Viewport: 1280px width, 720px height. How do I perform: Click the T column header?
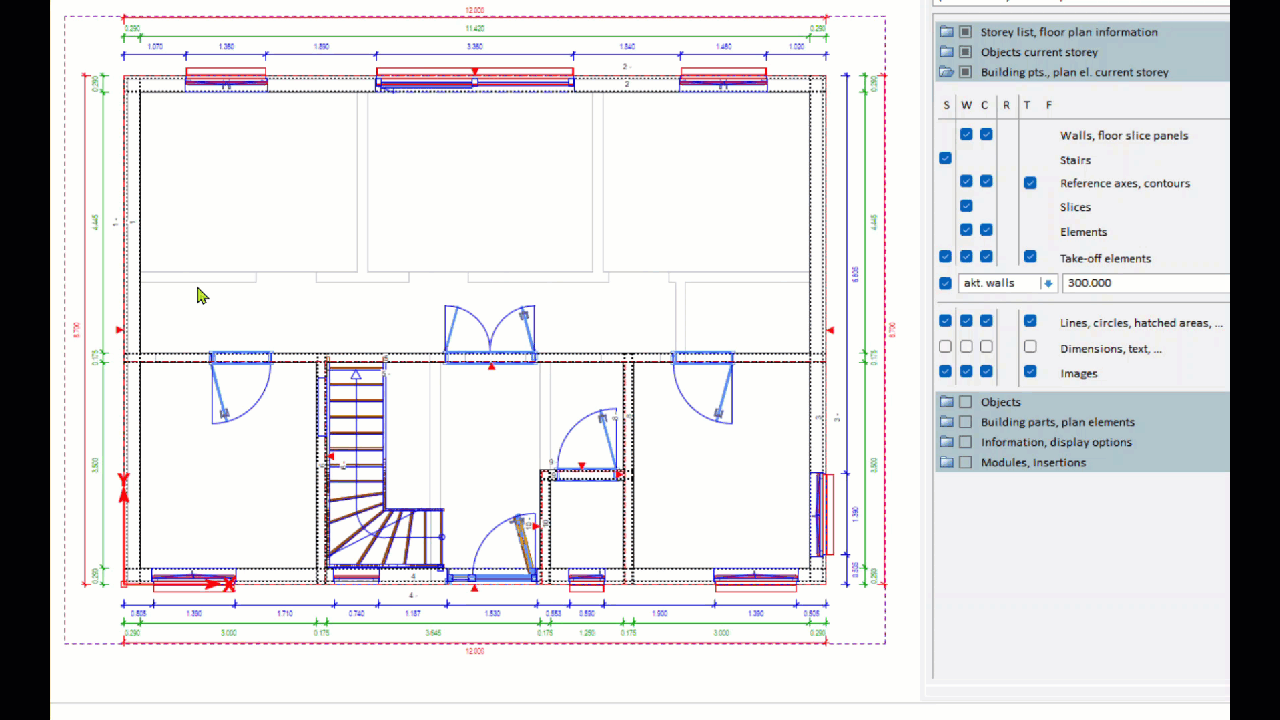point(1027,105)
